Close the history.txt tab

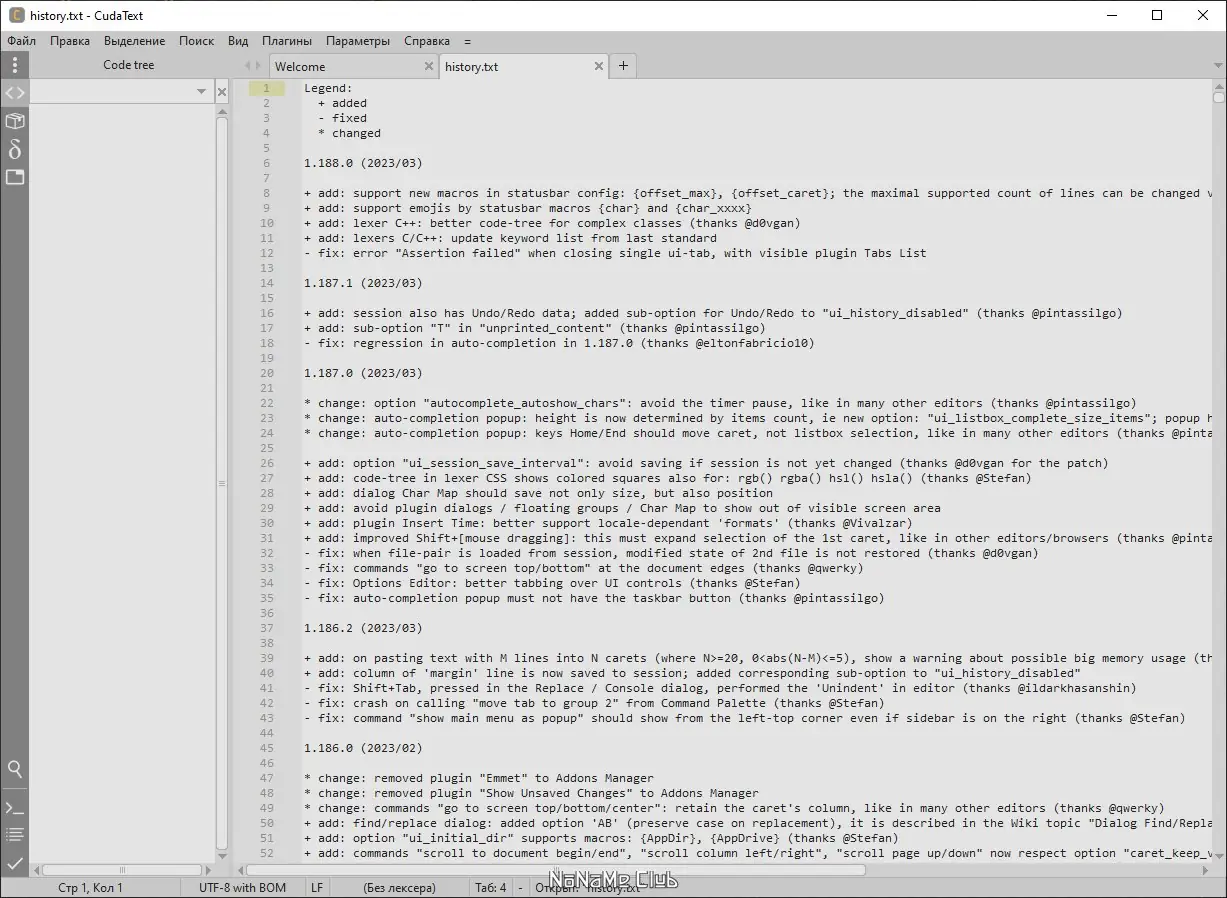(599, 66)
